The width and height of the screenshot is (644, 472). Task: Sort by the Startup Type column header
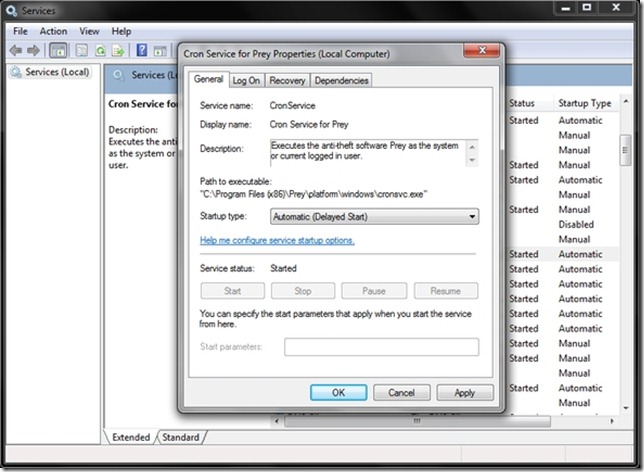(585, 103)
